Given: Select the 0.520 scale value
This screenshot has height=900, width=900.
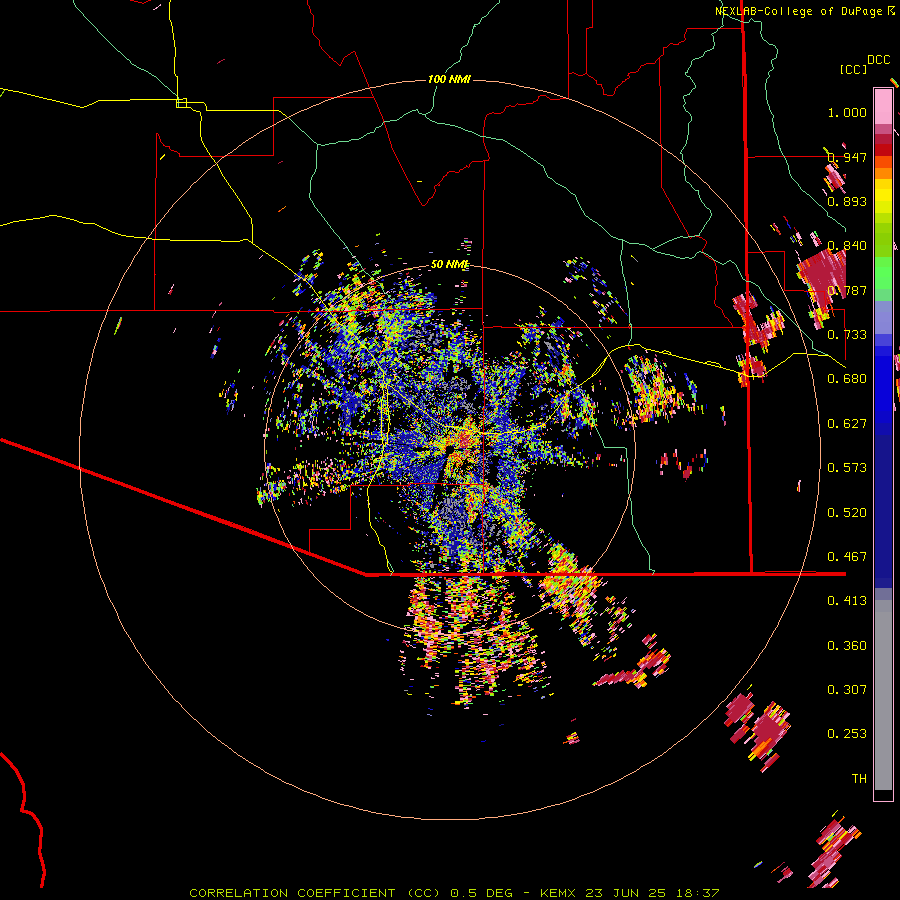Looking at the screenshot, I should 847,513.
